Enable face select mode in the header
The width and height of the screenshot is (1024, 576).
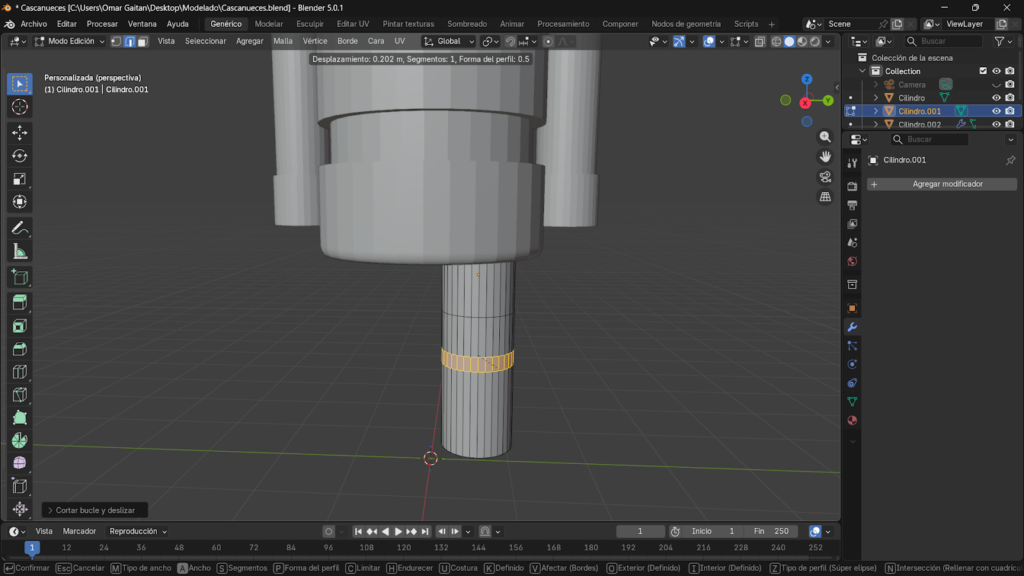click(x=143, y=41)
